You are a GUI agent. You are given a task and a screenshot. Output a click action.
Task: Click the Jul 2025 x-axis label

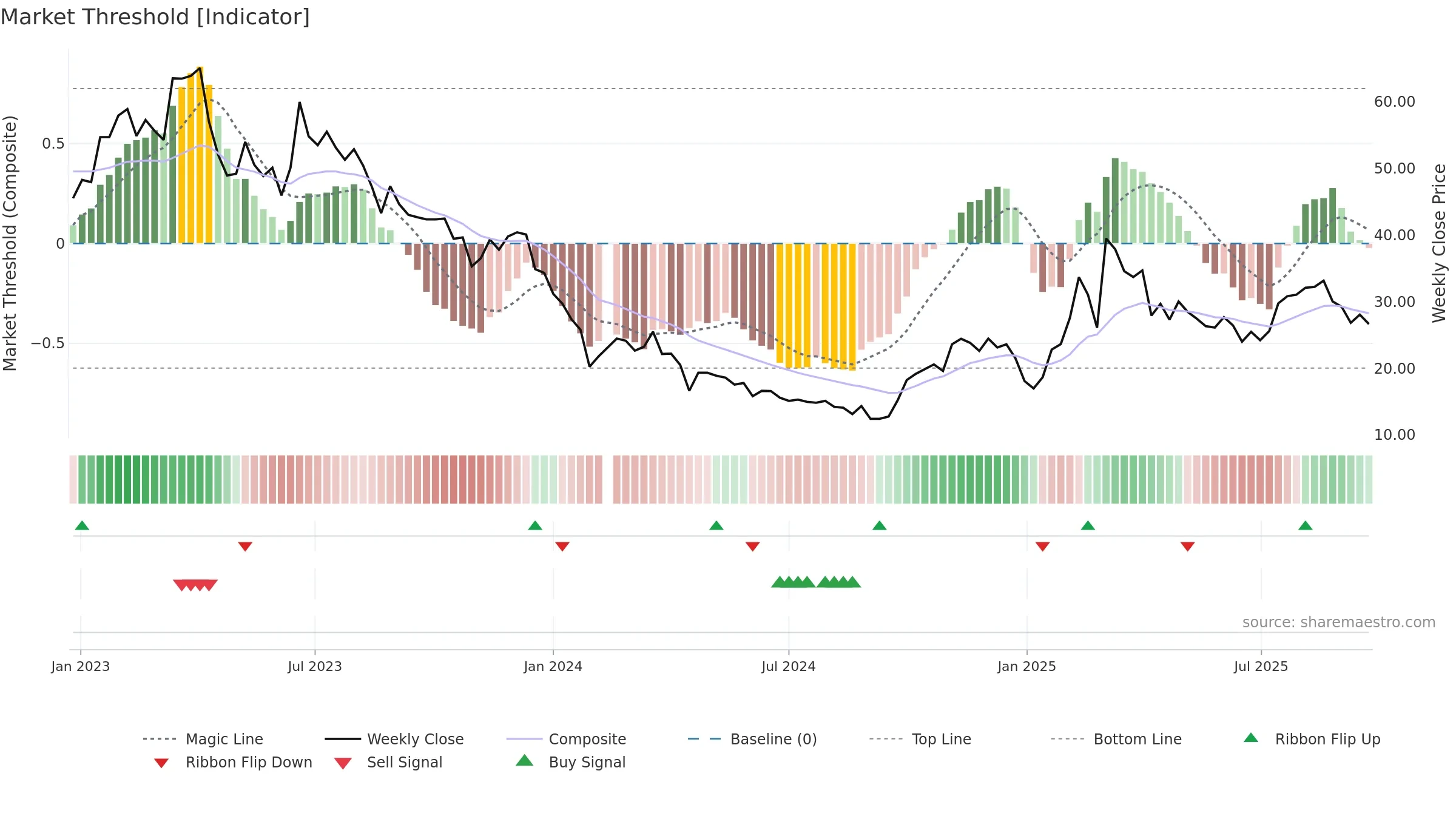point(1261,667)
